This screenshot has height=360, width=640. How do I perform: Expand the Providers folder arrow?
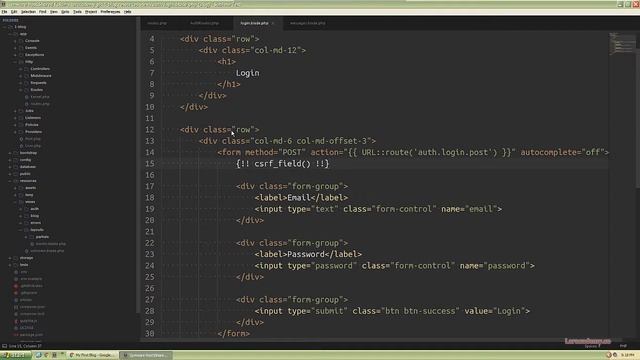[15, 132]
